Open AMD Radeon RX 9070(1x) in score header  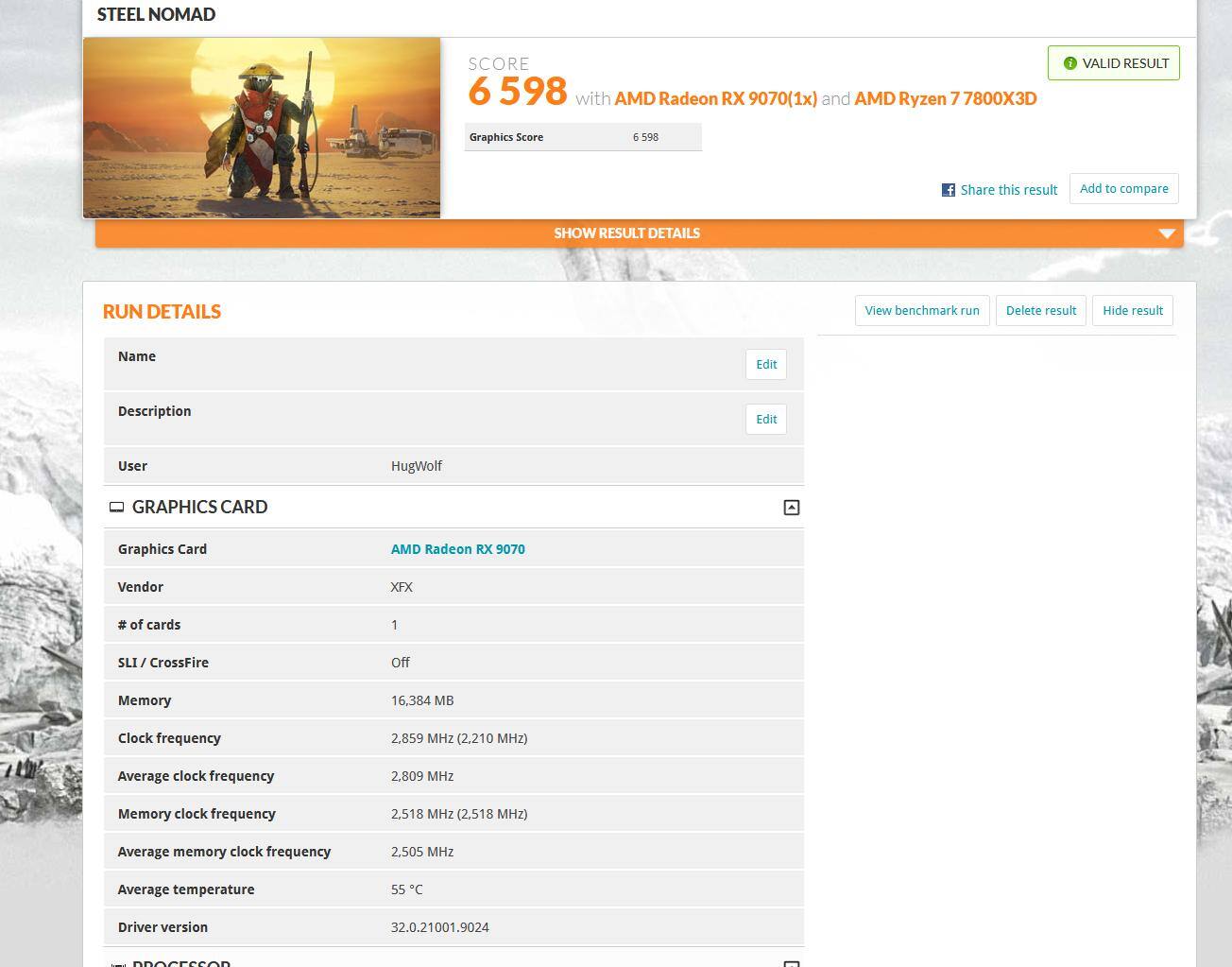point(715,98)
